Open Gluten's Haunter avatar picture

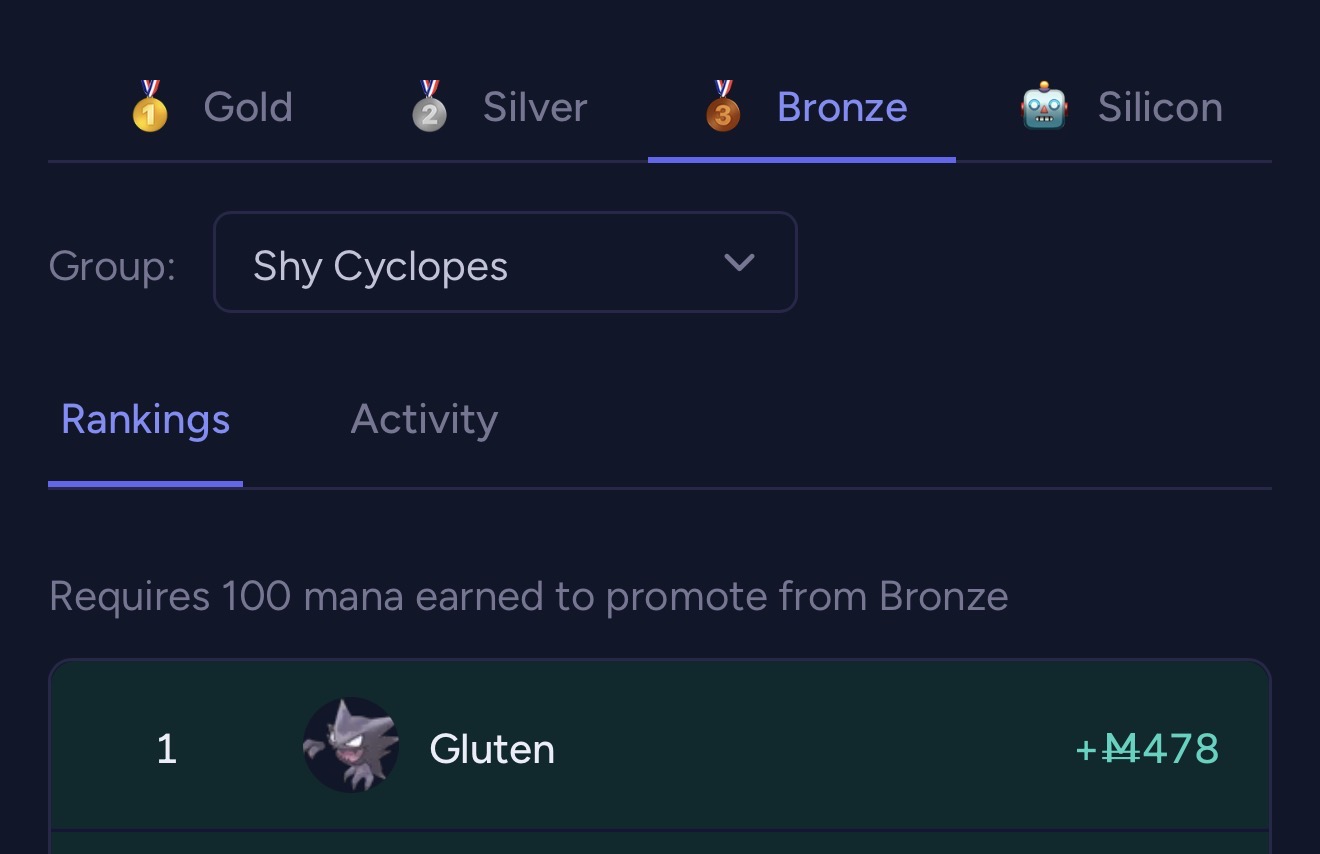(351, 745)
